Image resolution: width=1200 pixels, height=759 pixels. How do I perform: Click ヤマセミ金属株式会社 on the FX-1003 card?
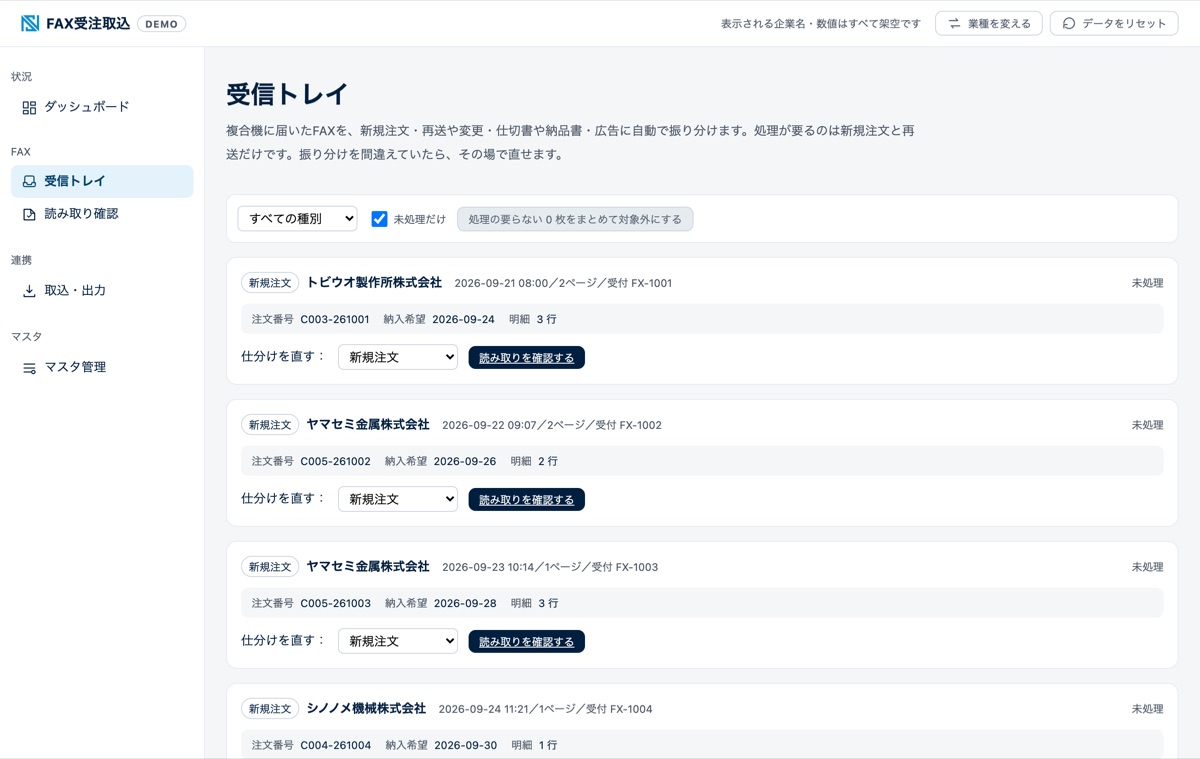(368, 567)
